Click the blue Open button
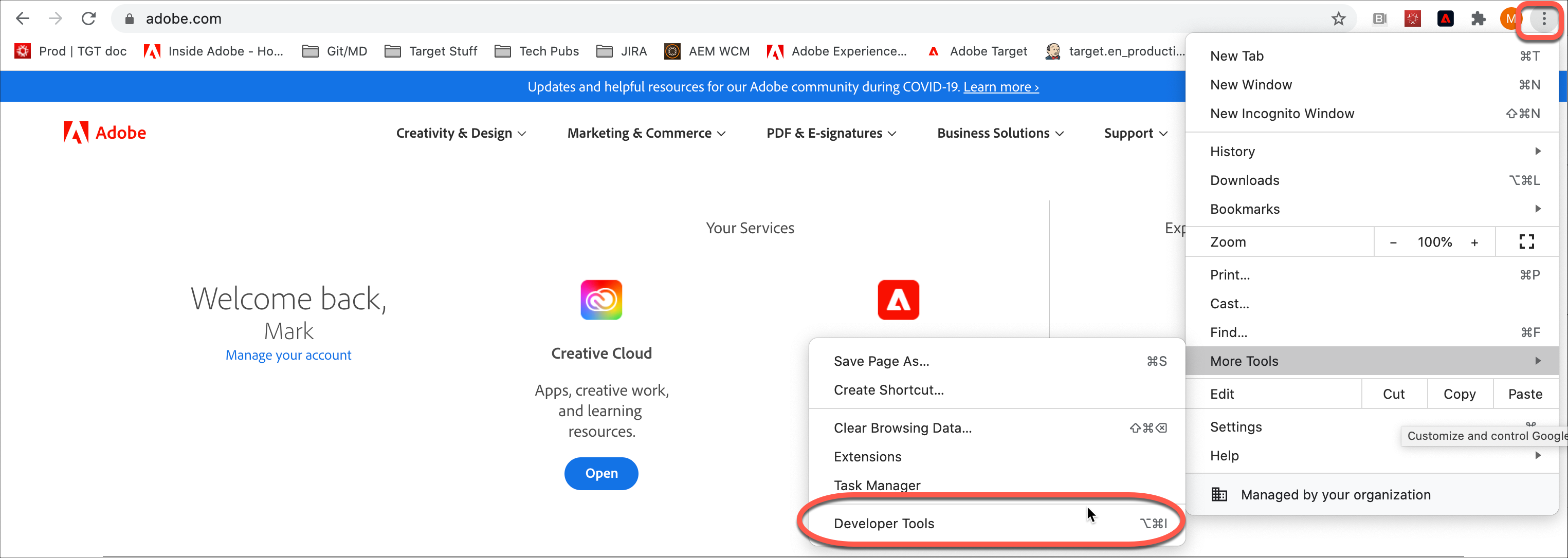This screenshot has height=558, width=1568. click(601, 473)
